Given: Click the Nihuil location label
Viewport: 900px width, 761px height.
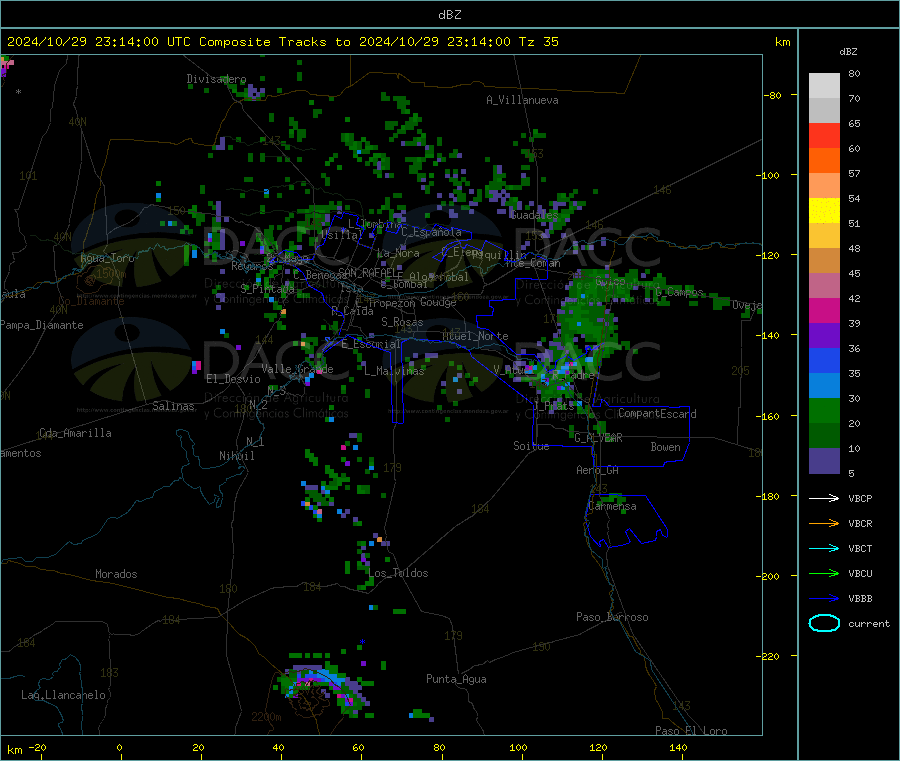Looking at the screenshot, I should (236, 456).
